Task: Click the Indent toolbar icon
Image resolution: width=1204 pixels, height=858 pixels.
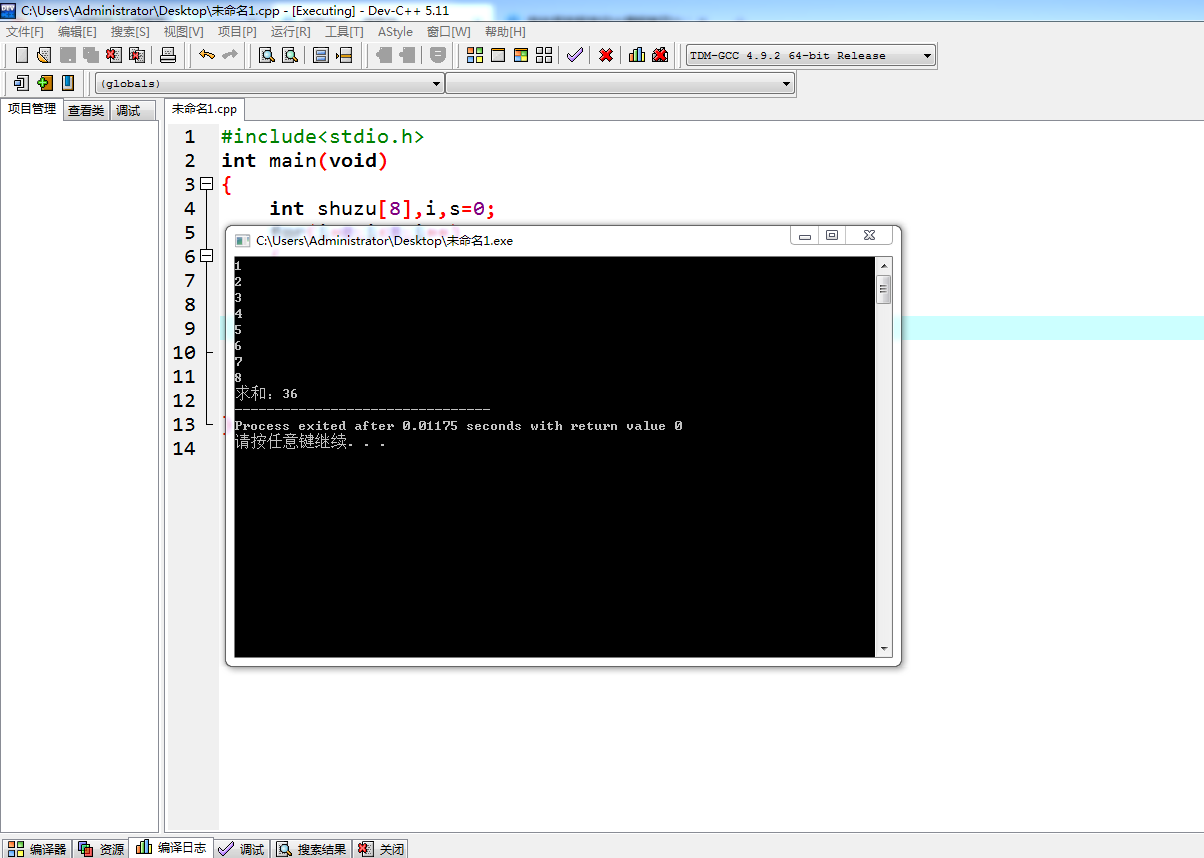Action: 384,55
